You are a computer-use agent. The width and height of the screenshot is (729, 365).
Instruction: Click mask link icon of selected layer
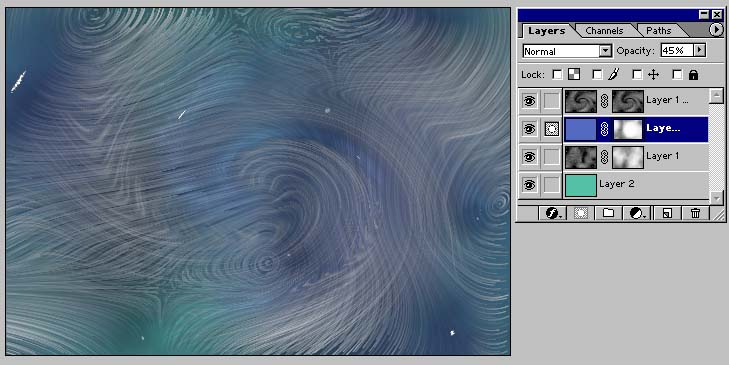pos(604,129)
